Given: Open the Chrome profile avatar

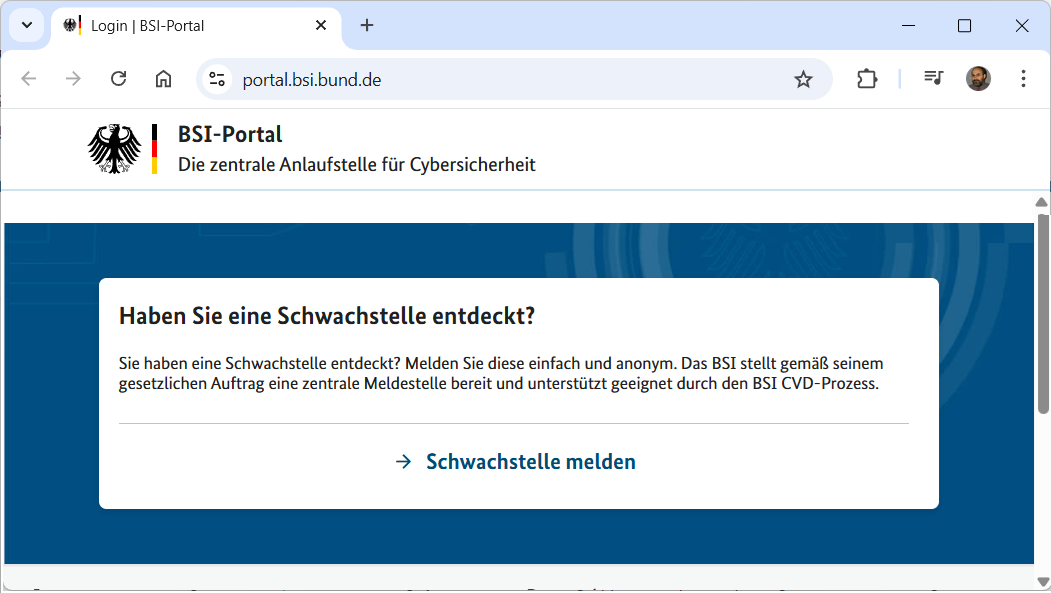Looking at the screenshot, I should point(978,79).
